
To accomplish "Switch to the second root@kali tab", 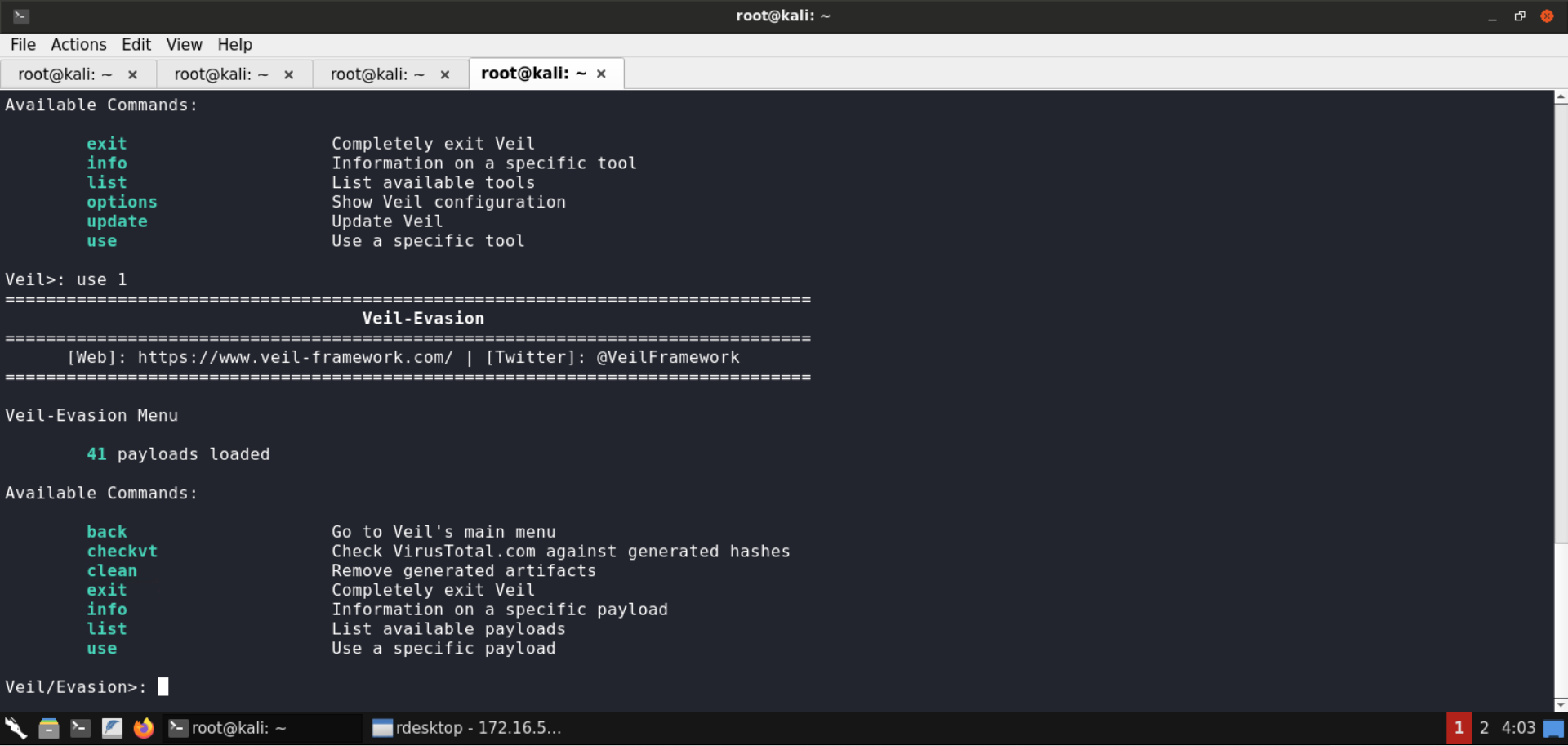I will (x=234, y=74).
